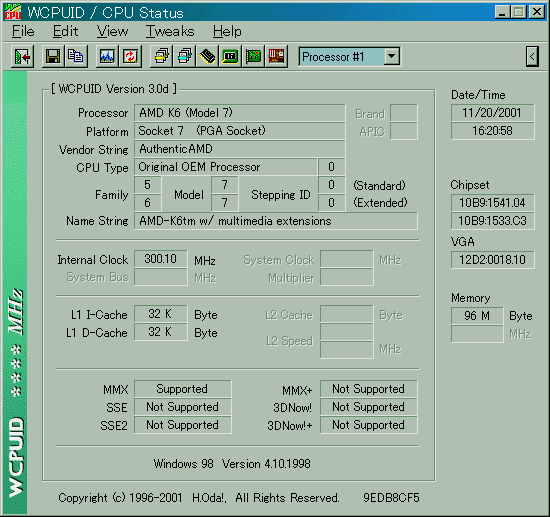The image size is (550, 517).
Task: Maximize the WCPUID window
Action: point(519,13)
